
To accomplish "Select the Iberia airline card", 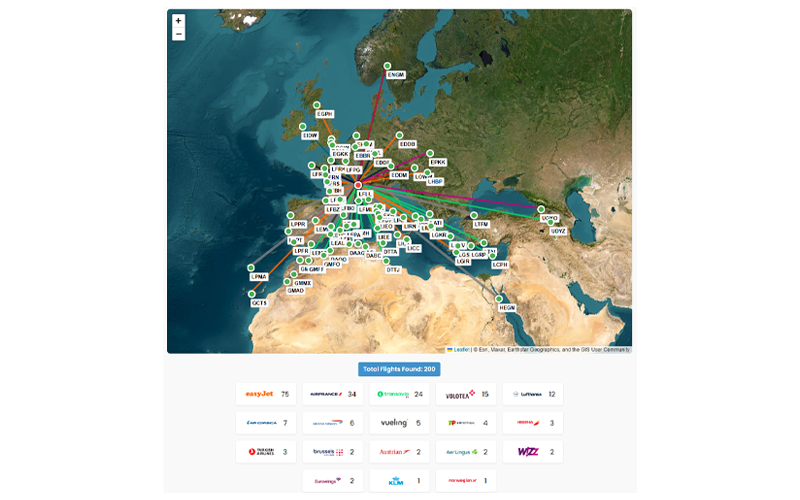I will pos(533,423).
